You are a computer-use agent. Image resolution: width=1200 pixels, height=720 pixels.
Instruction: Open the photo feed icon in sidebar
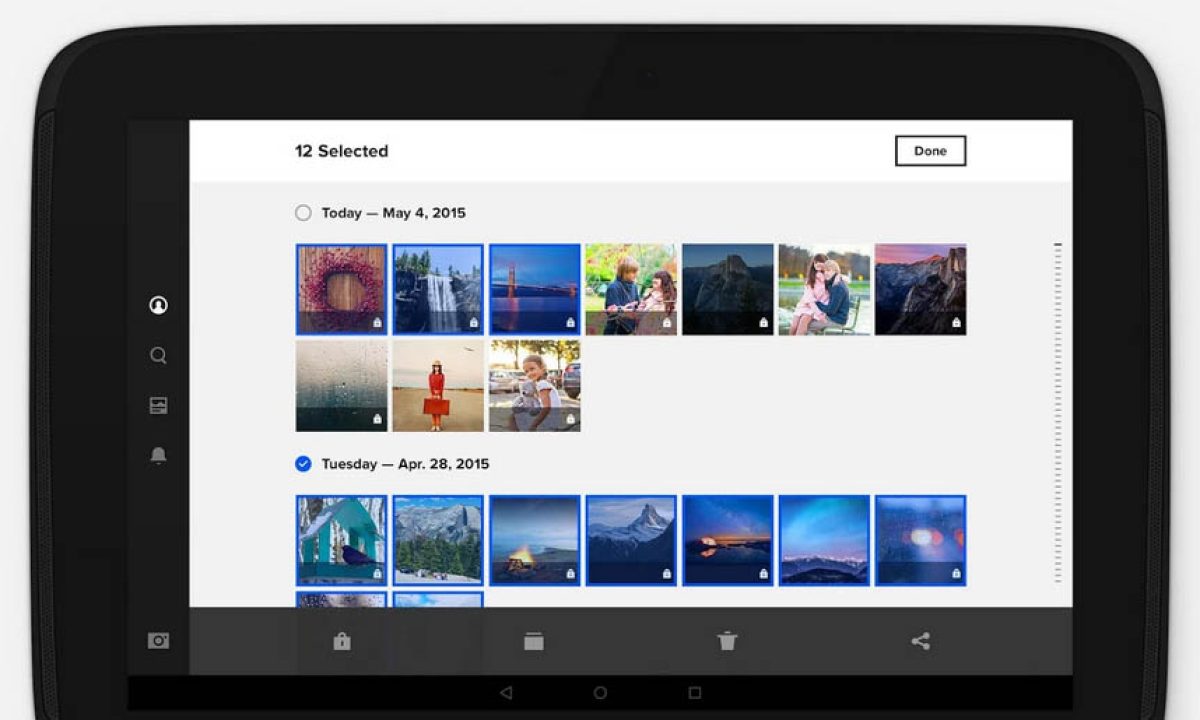tap(158, 405)
